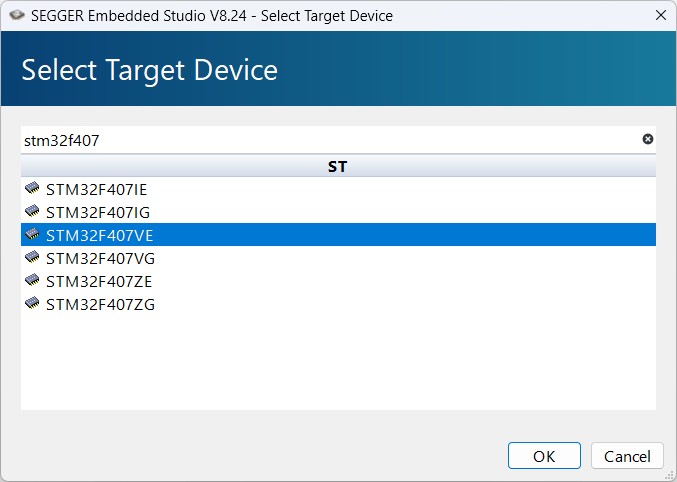677x482 pixels.
Task: Clear the search text with the X icon
Action: [x=647, y=140]
